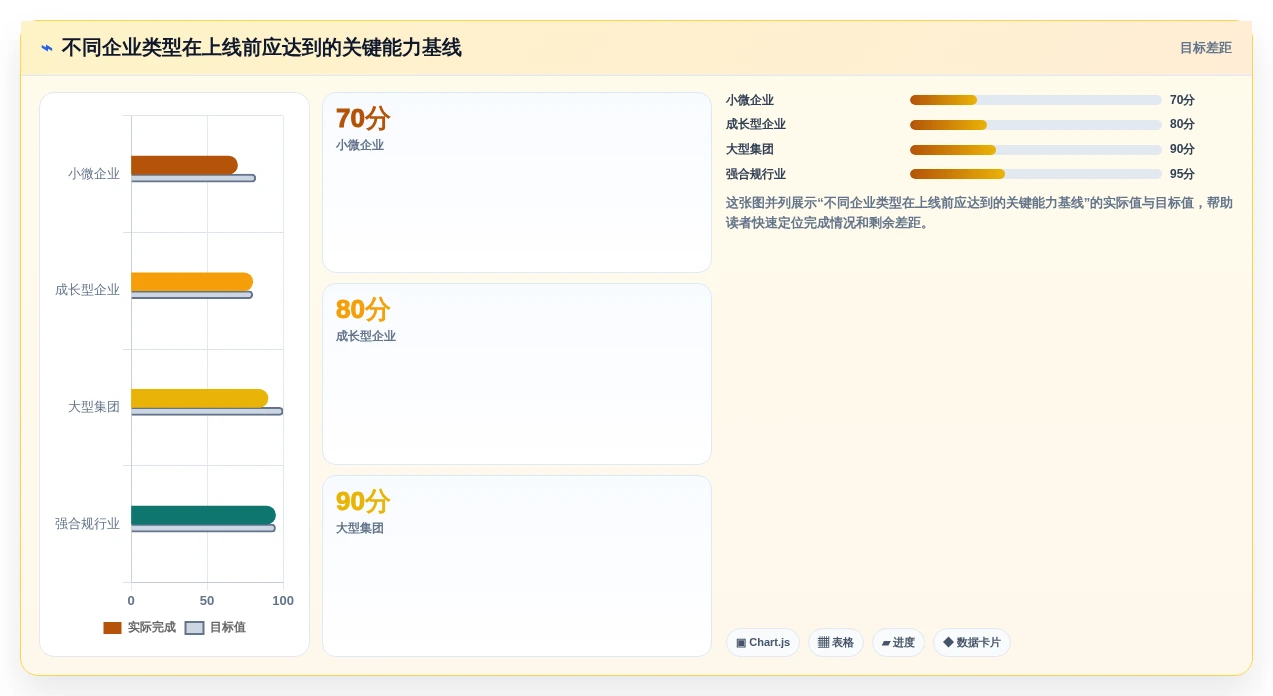This screenshot has width=1273, height=696.
Task: Click the 强合规行业 axis label in chart
Action: pos(87,523)
